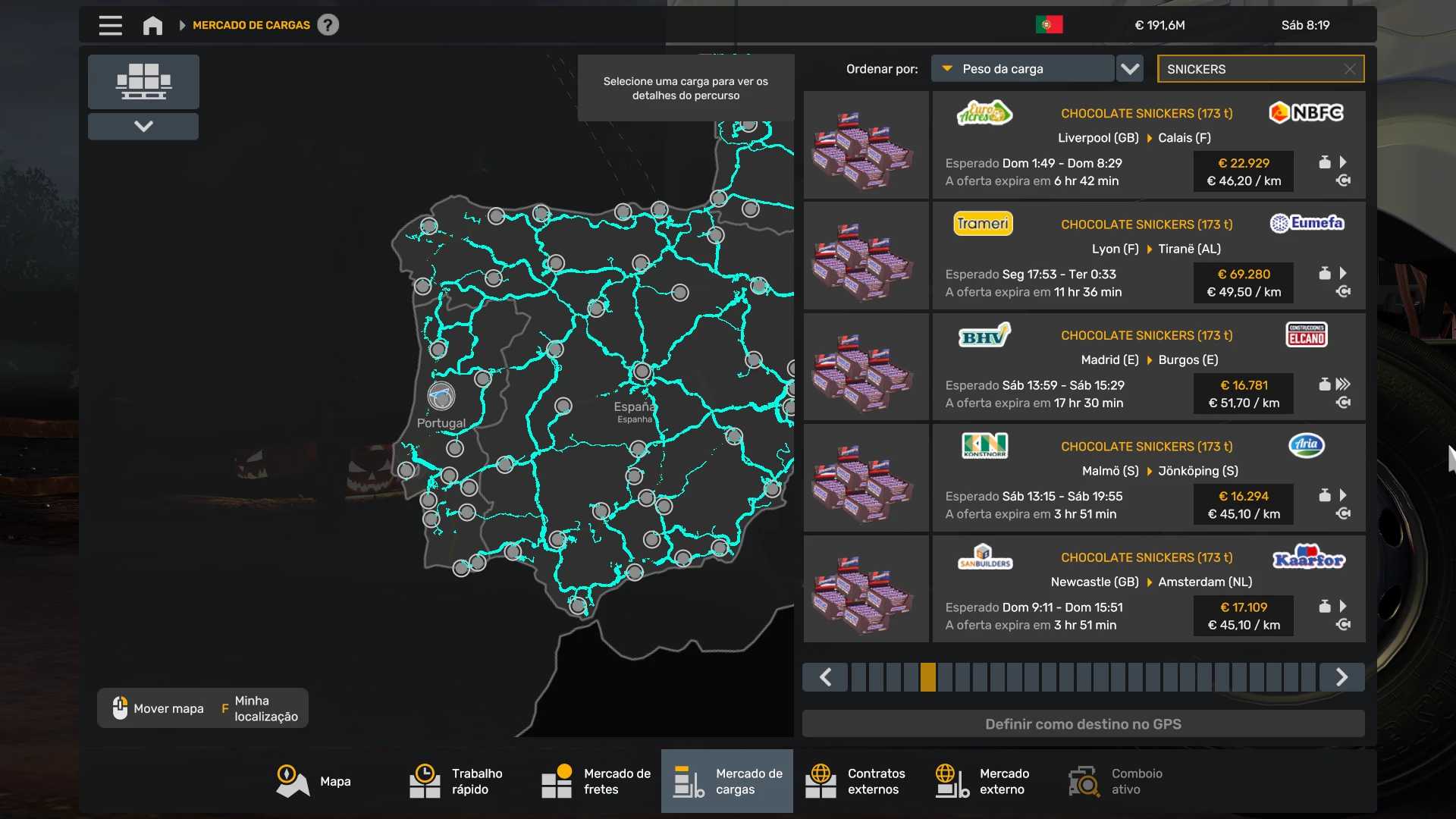Click the cargo weight icon on Liverpool offer
1456x819 pixels.
[x=1324, y=162]
